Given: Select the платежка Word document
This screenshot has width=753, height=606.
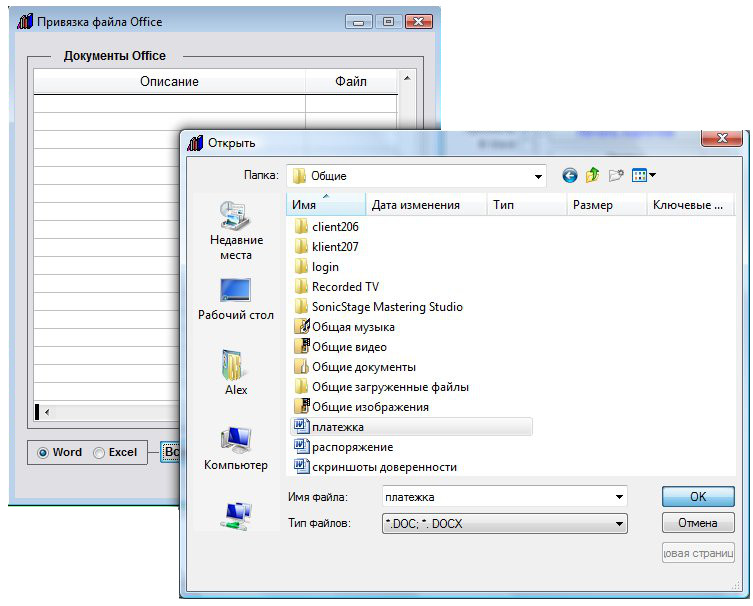Looking at the screenshot, I should (x=411, y=427).
